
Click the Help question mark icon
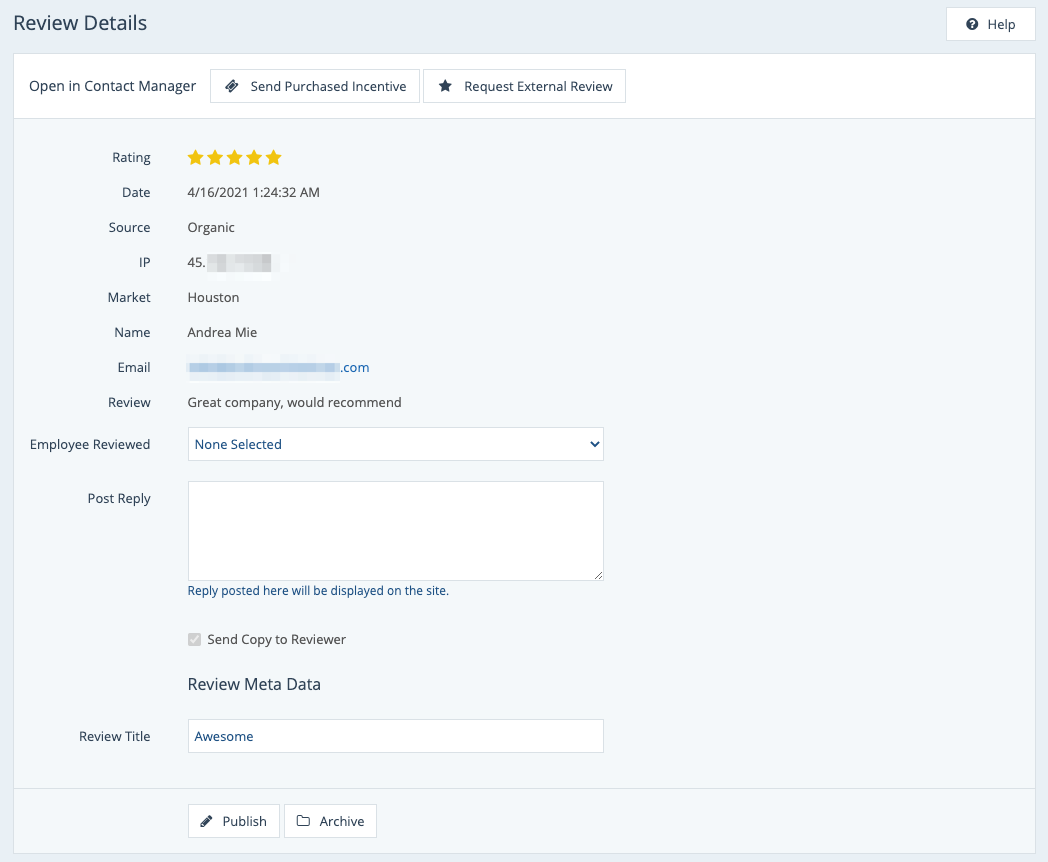coord(972,25)
